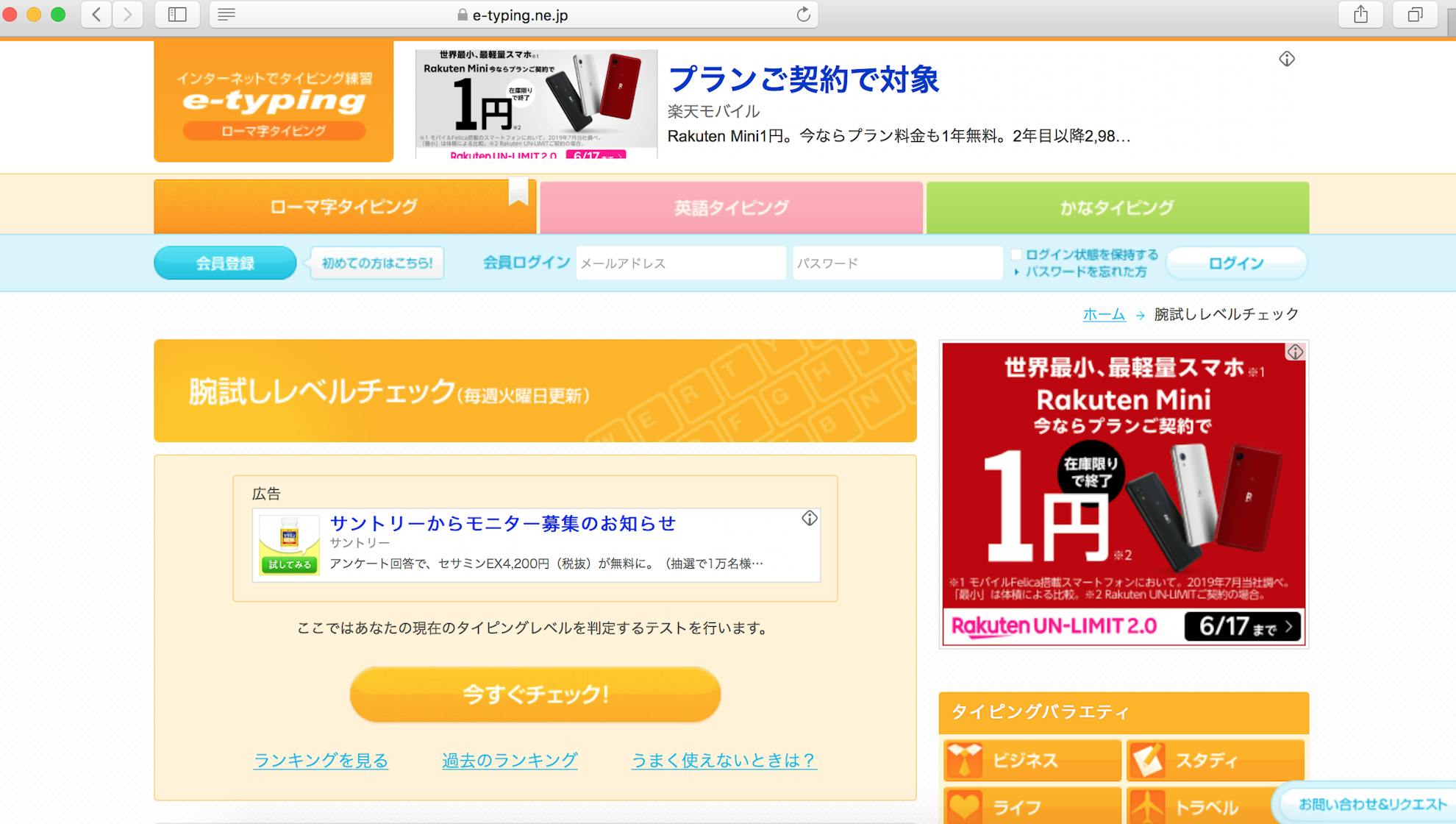Open the Suntory ad info icon
The image size is (1456, 824).
point(810,519)
